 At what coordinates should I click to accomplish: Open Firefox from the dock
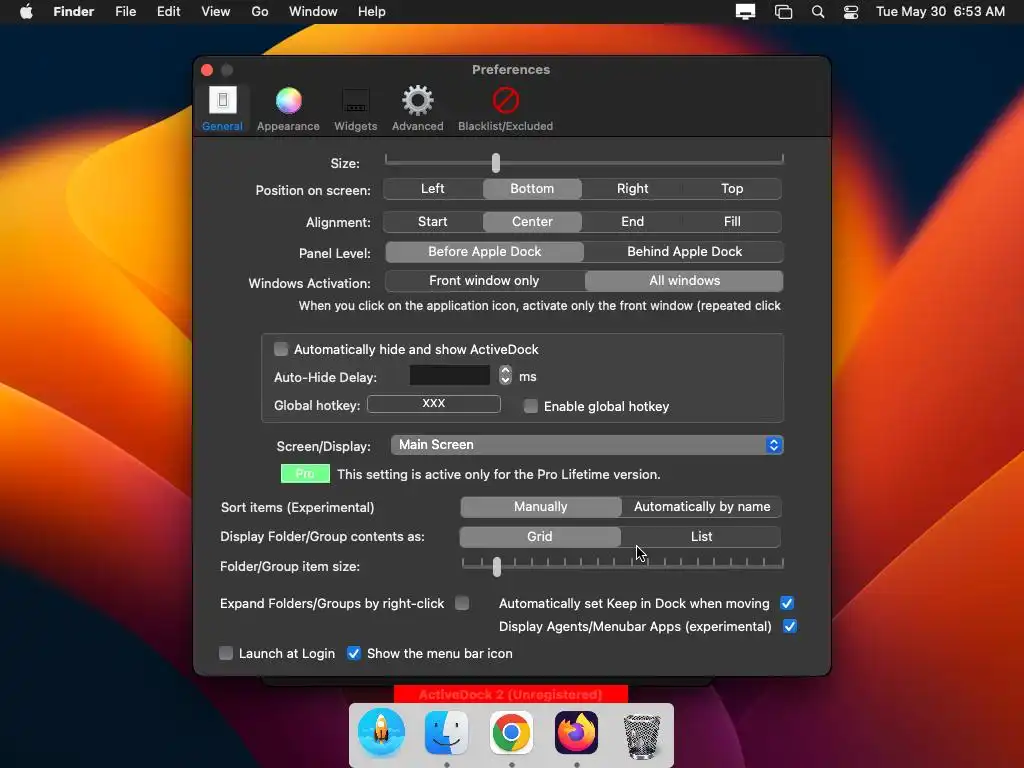(x=576, y=732)
